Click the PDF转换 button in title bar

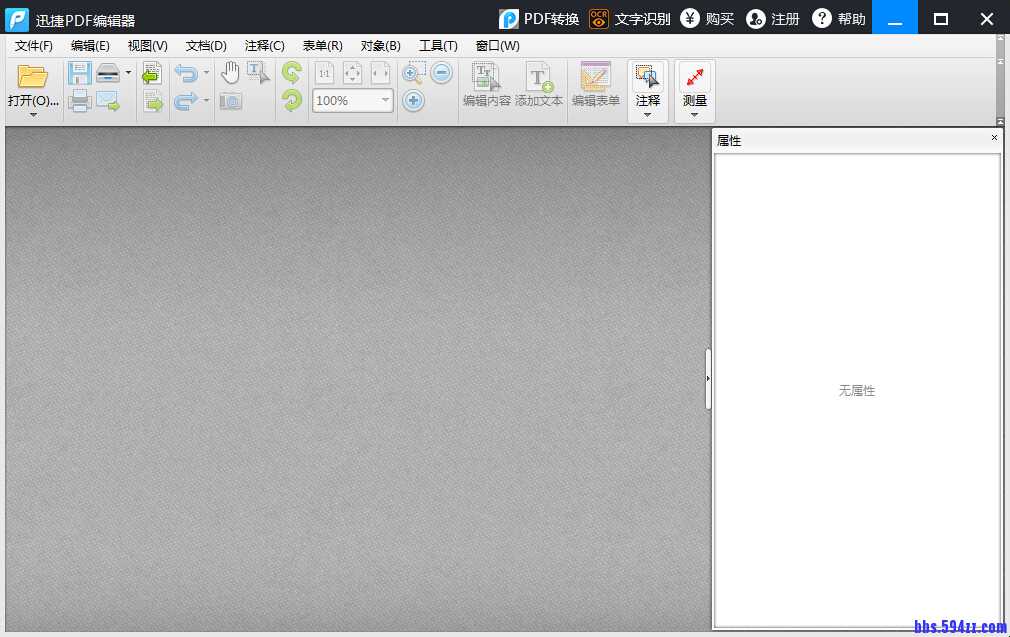tap(538, 19)
